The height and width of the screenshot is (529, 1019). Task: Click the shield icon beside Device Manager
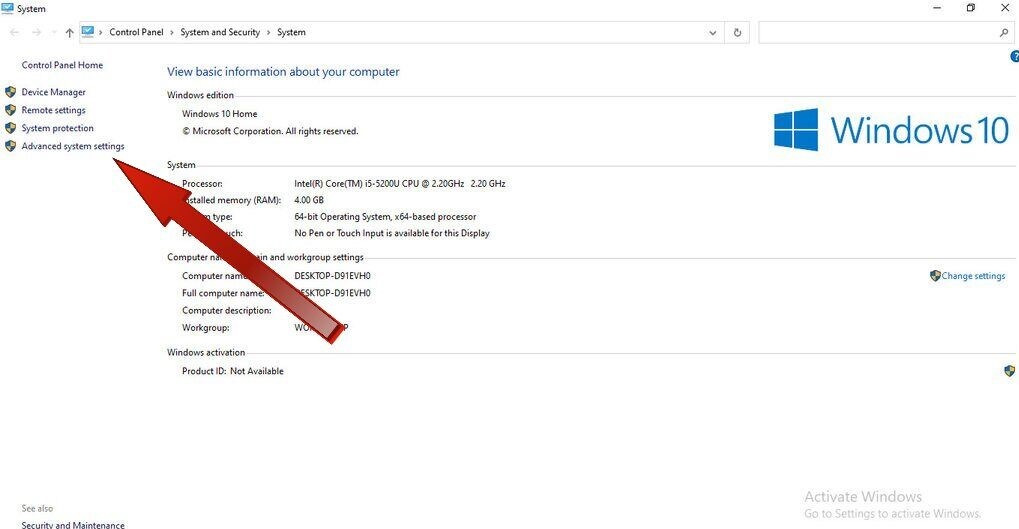point(10,92)
